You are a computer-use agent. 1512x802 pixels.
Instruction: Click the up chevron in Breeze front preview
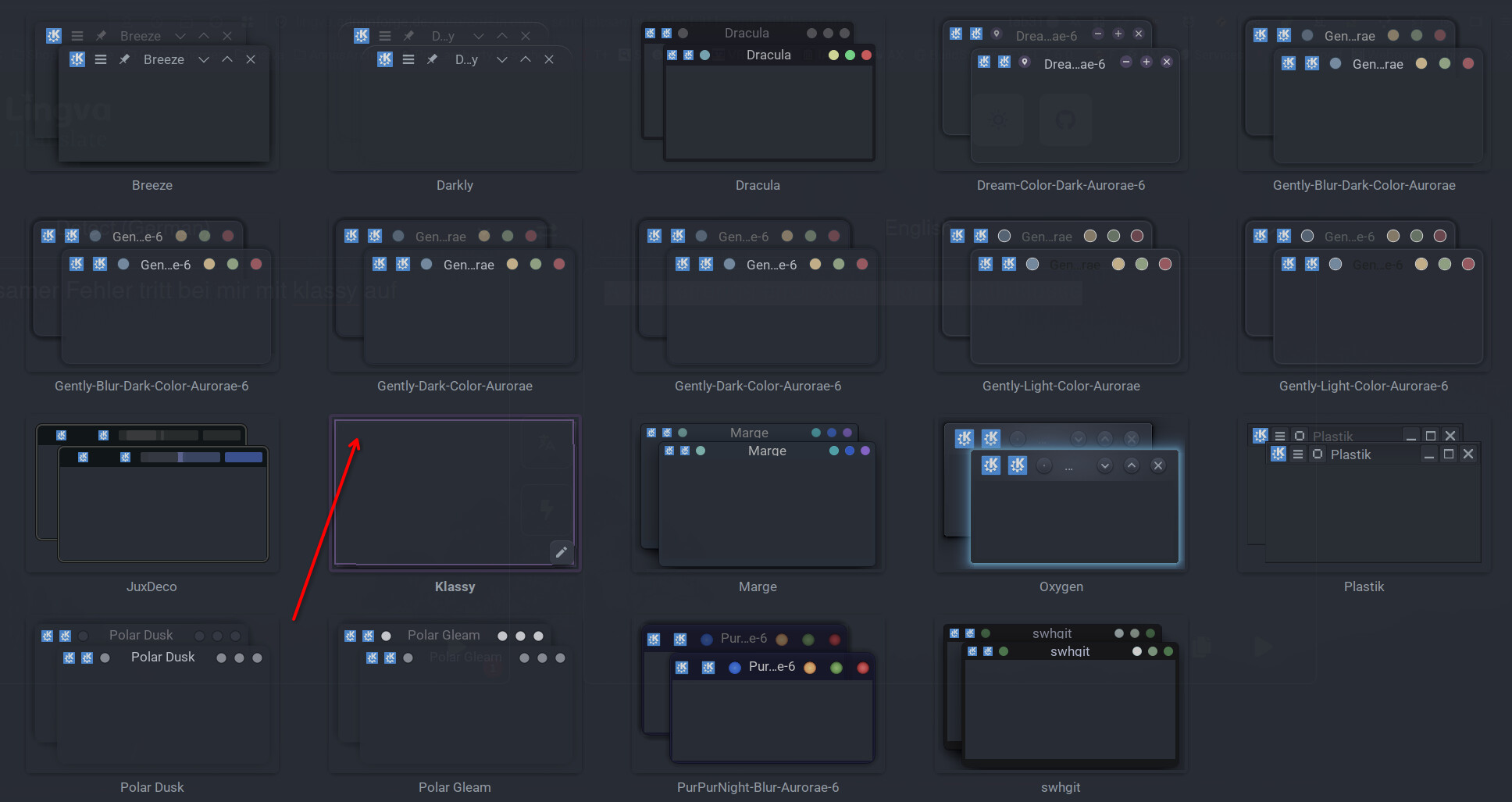tap(227, 59)
